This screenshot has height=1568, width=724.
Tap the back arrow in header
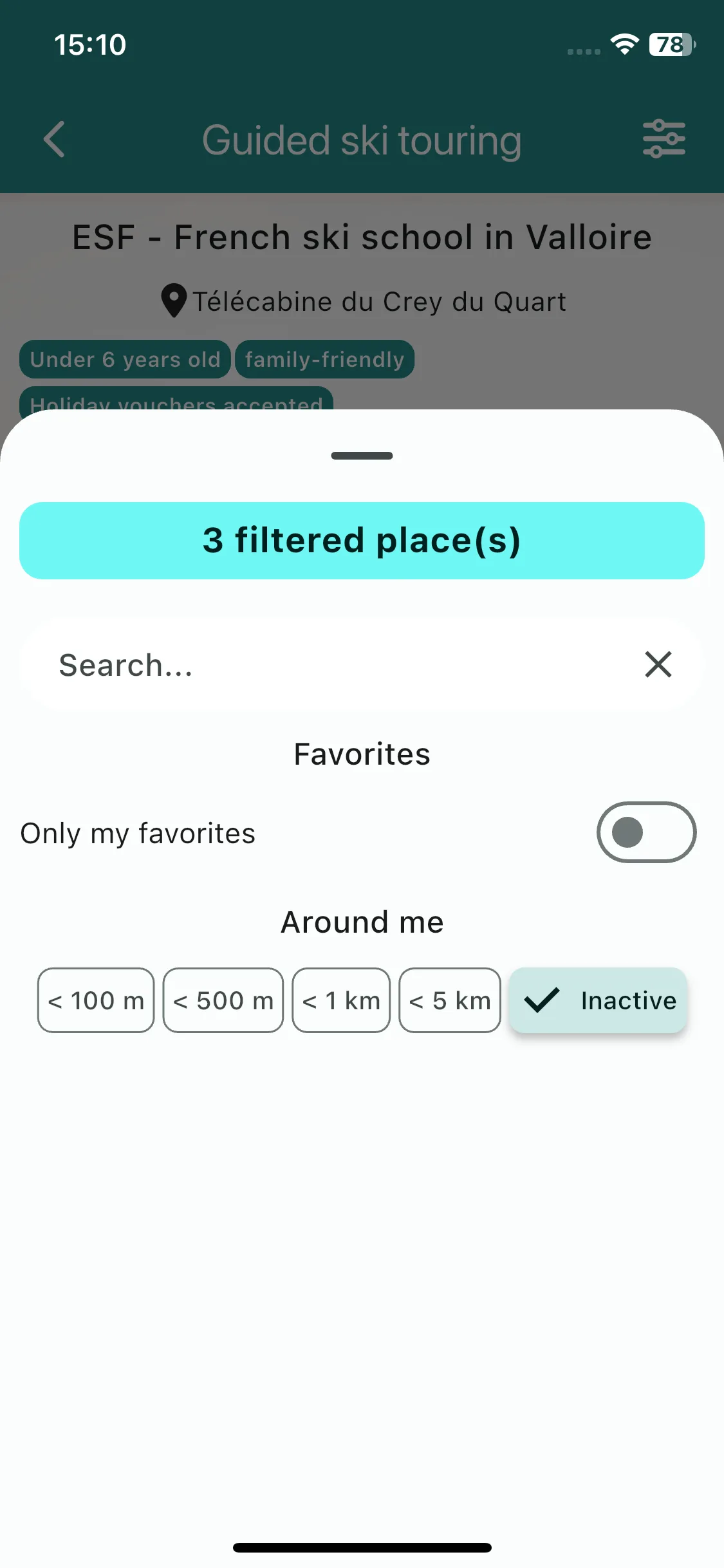point(55,140)
